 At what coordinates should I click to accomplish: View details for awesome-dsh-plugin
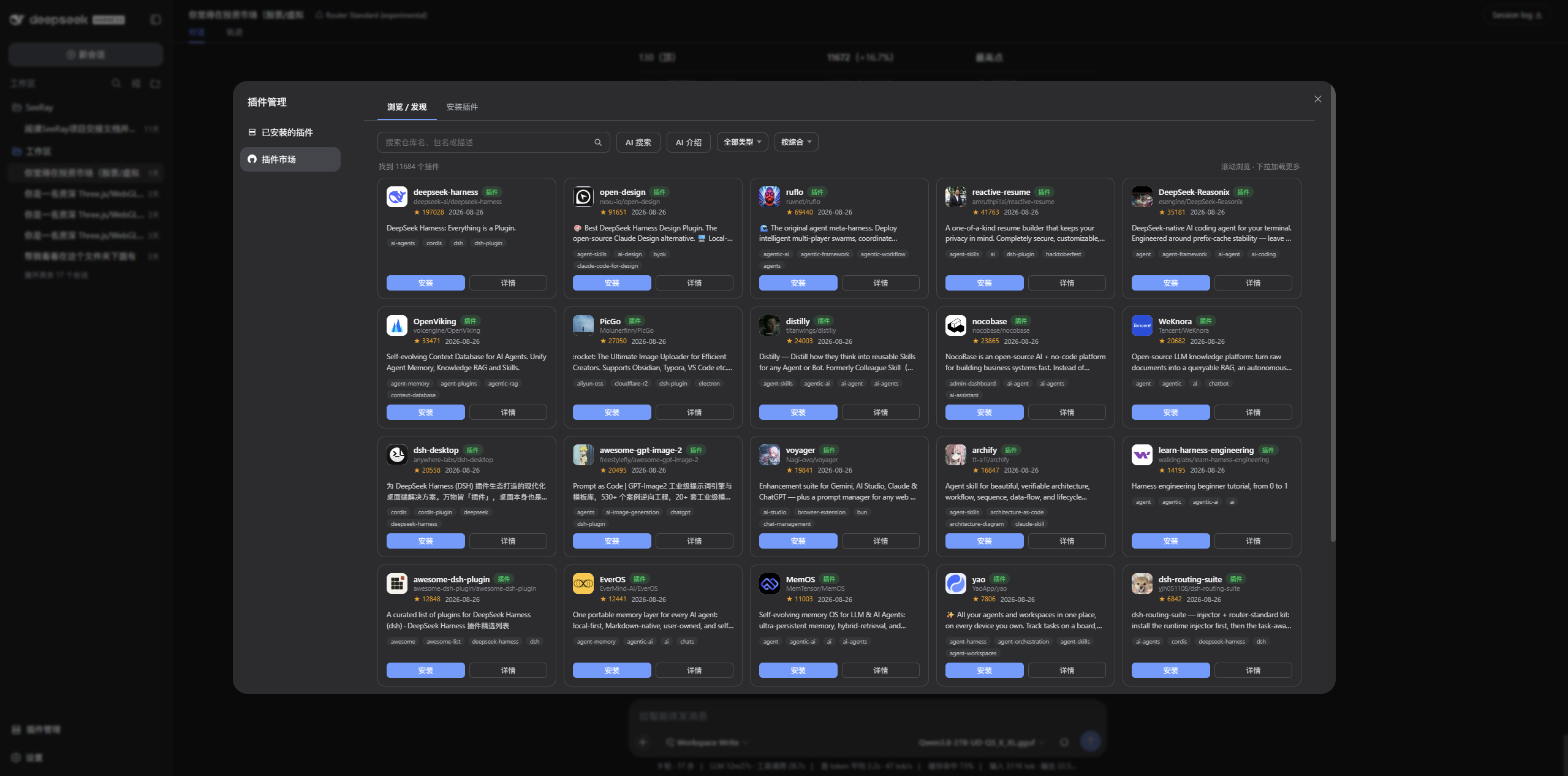coord(508,671)
